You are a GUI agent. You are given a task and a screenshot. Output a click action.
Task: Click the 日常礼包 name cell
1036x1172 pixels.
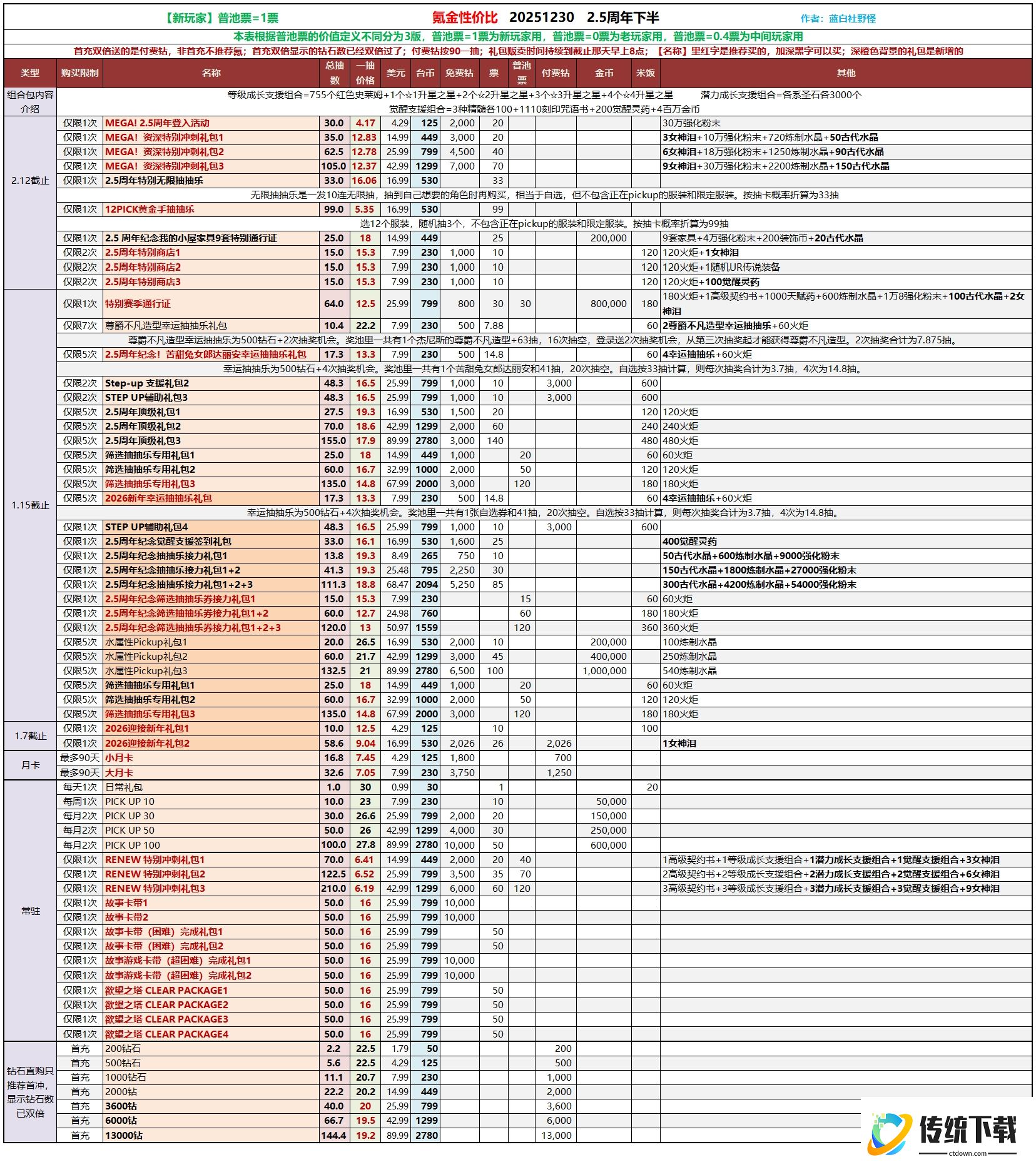pyautogui.click(x=124, y=787)
